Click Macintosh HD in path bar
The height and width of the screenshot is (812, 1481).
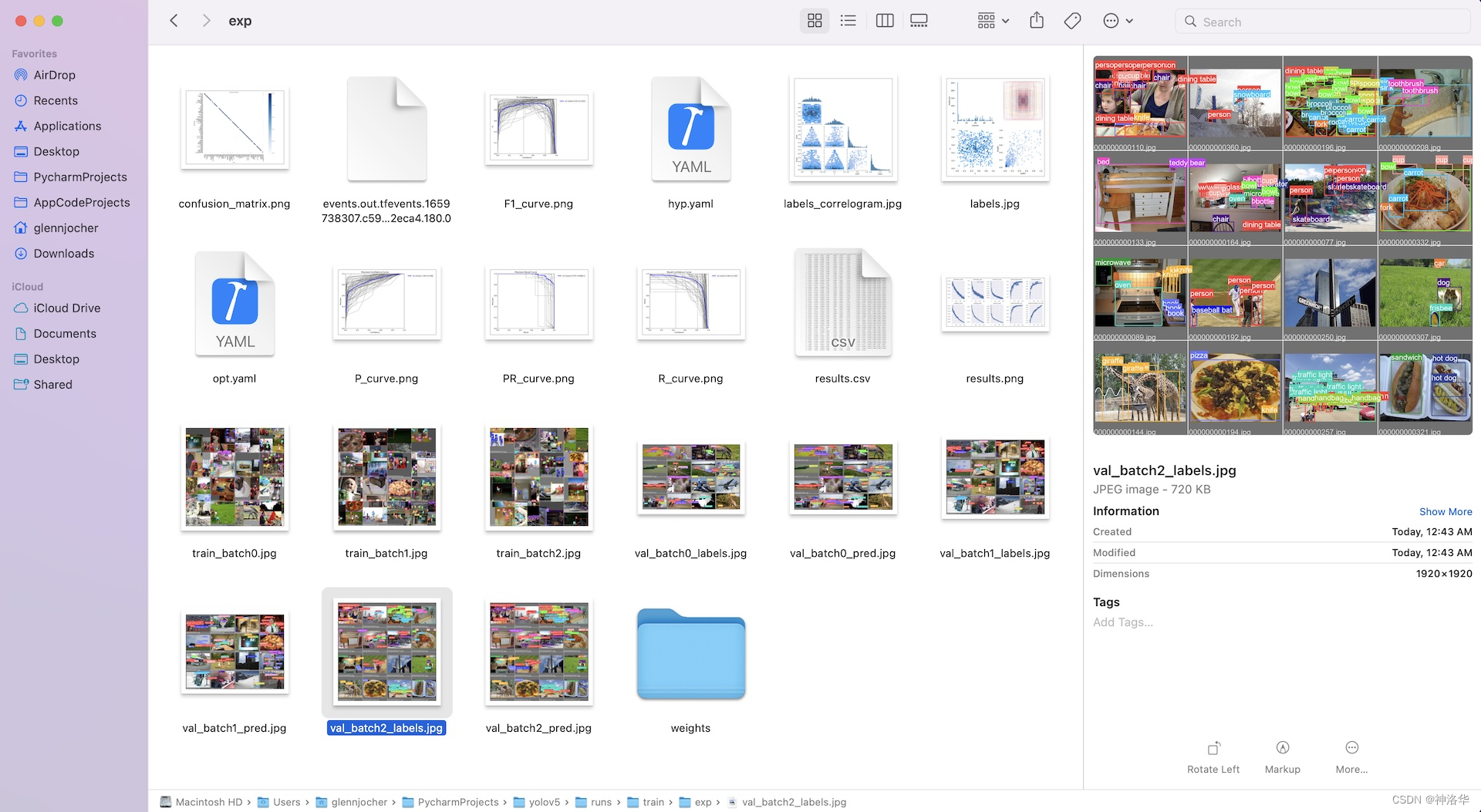(201, 802)
